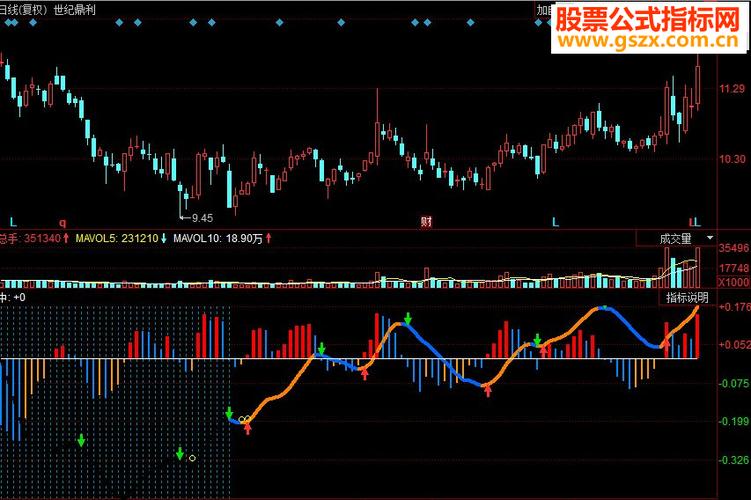Click the MAVOL5: 231210 readout

click(x=121, y=238)
